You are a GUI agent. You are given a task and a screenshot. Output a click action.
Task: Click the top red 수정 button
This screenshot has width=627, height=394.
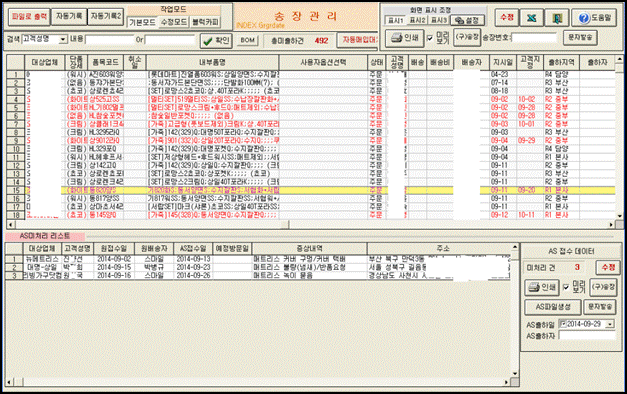click(x=507, y=18)
